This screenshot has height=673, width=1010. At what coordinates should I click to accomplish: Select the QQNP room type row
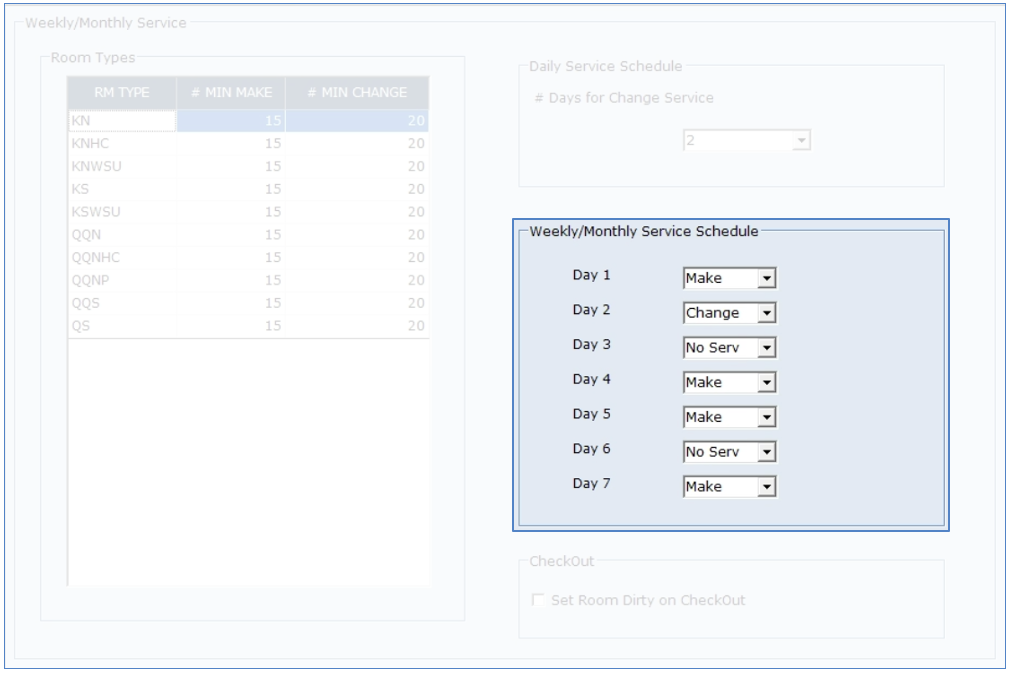point(122,280)
